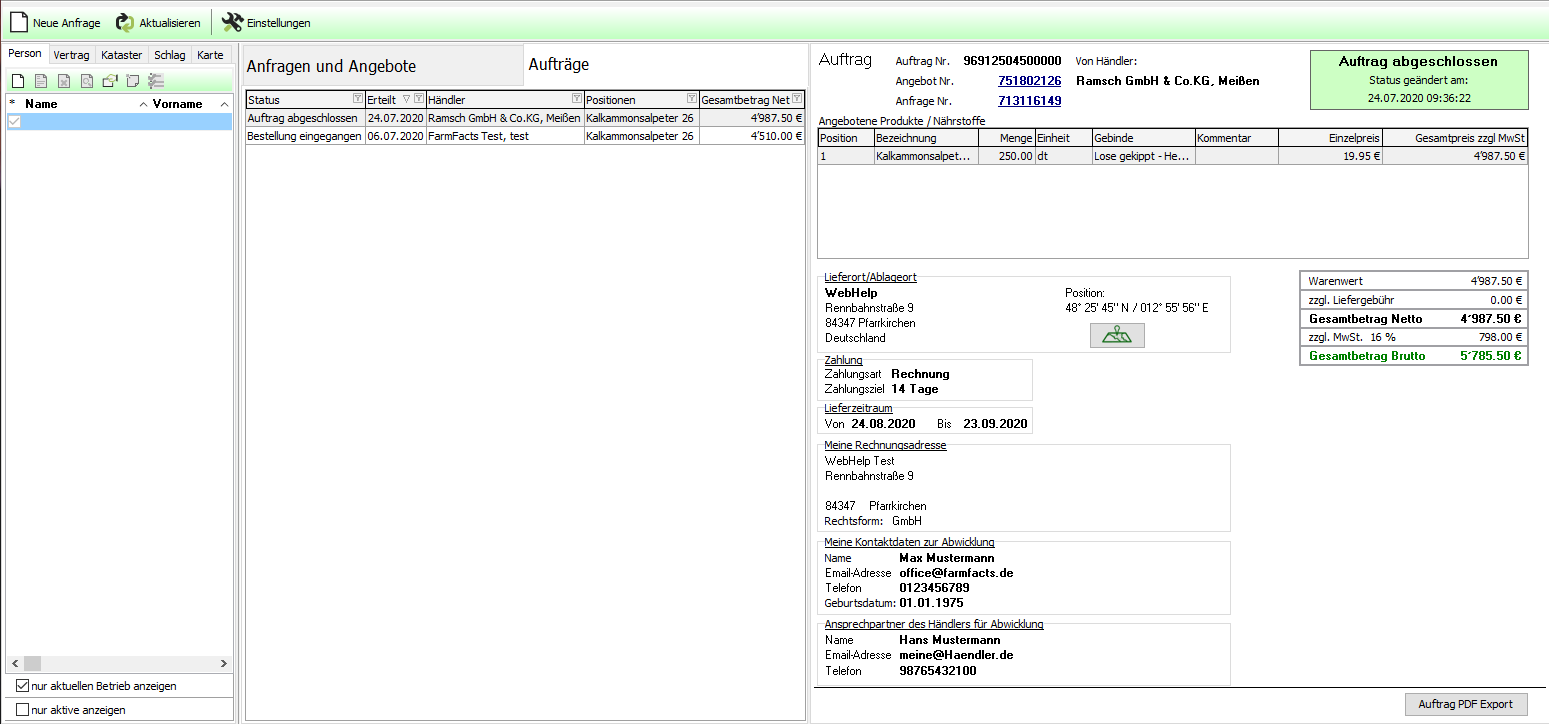Show delivery location with the map icon
1549x724 pixels.
click(x=1116, y=336)
